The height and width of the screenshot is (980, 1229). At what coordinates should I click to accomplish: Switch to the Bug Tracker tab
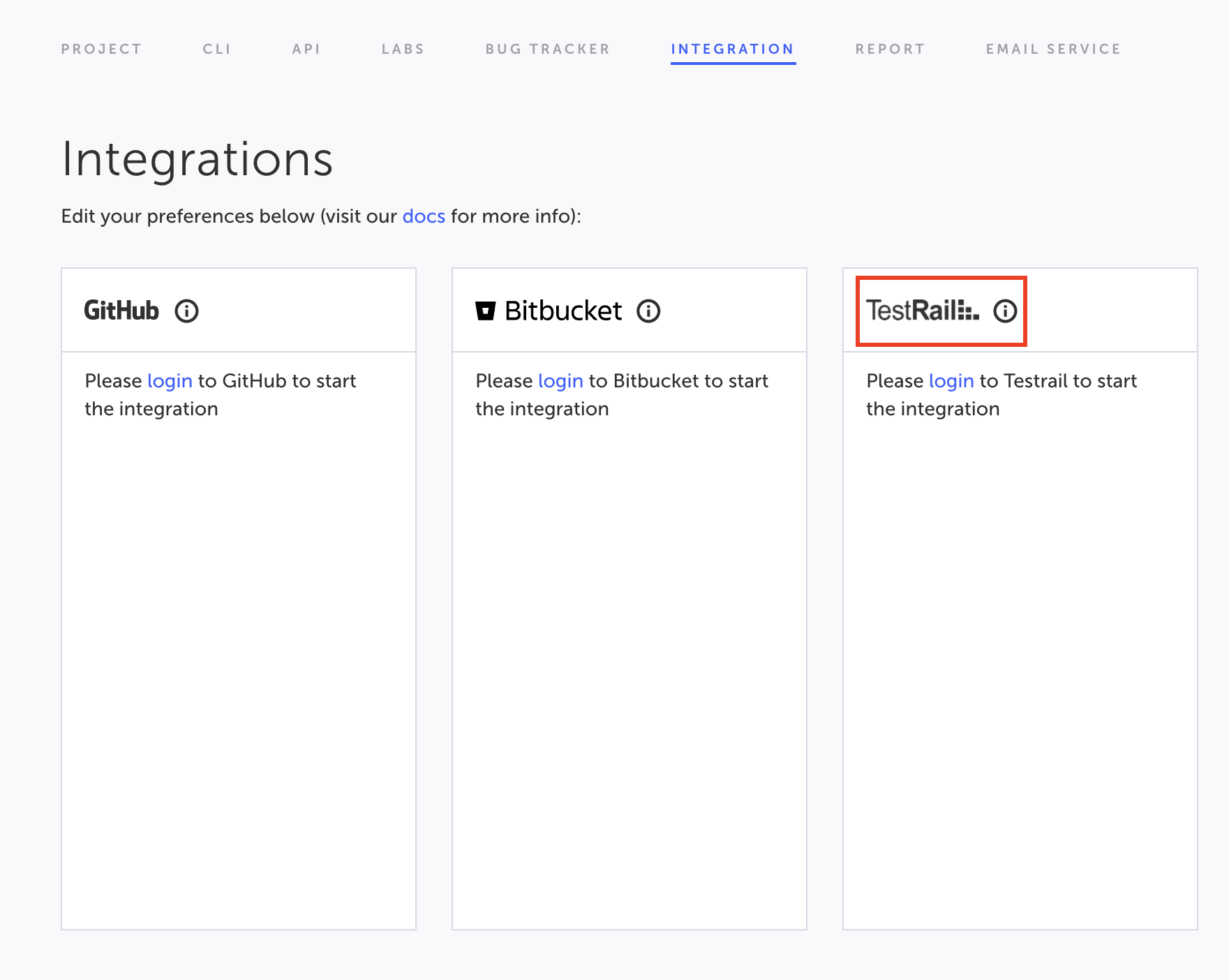click(547, 49)
